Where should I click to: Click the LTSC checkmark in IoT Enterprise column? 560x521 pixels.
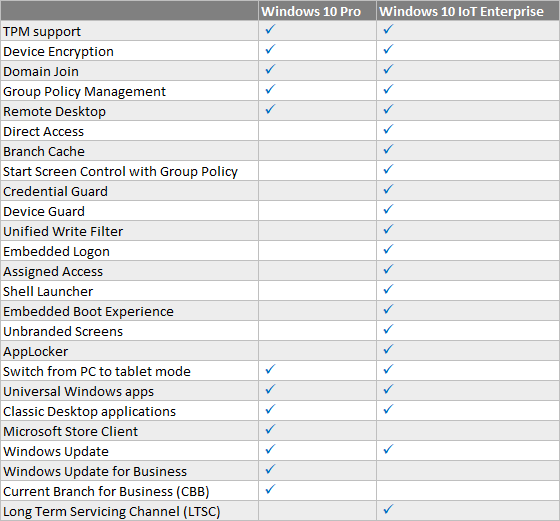click(388, 509)
